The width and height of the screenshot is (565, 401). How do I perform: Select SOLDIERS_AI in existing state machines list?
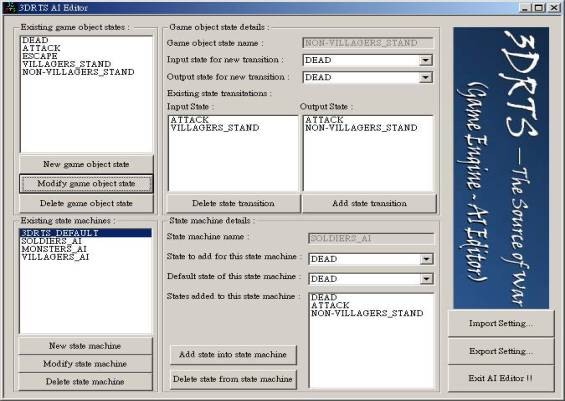click(x=51, y=241)
